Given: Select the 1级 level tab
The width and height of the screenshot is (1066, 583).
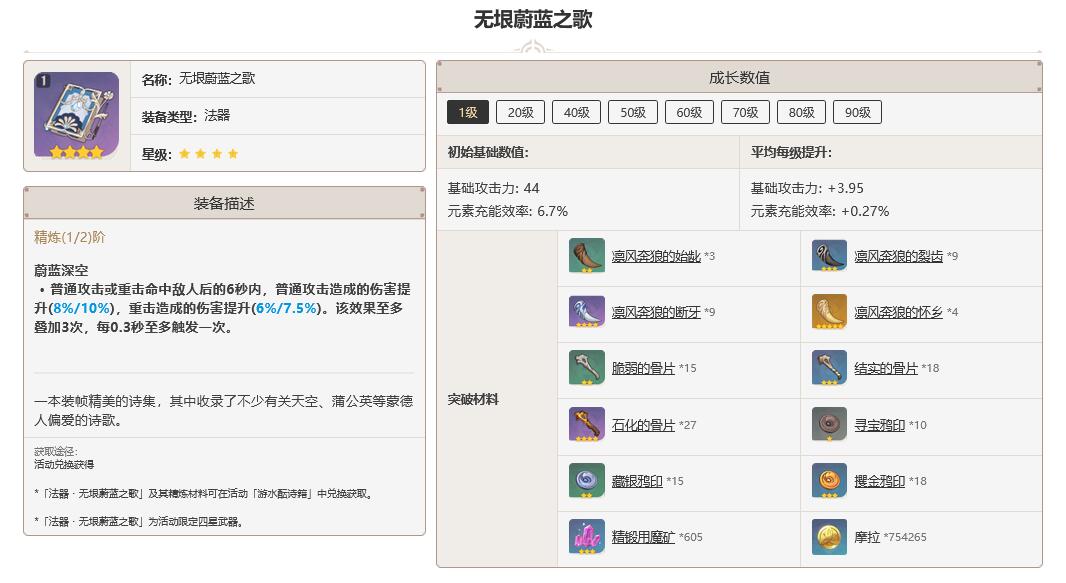Looking at the screenshot, I should coord(468,112).
